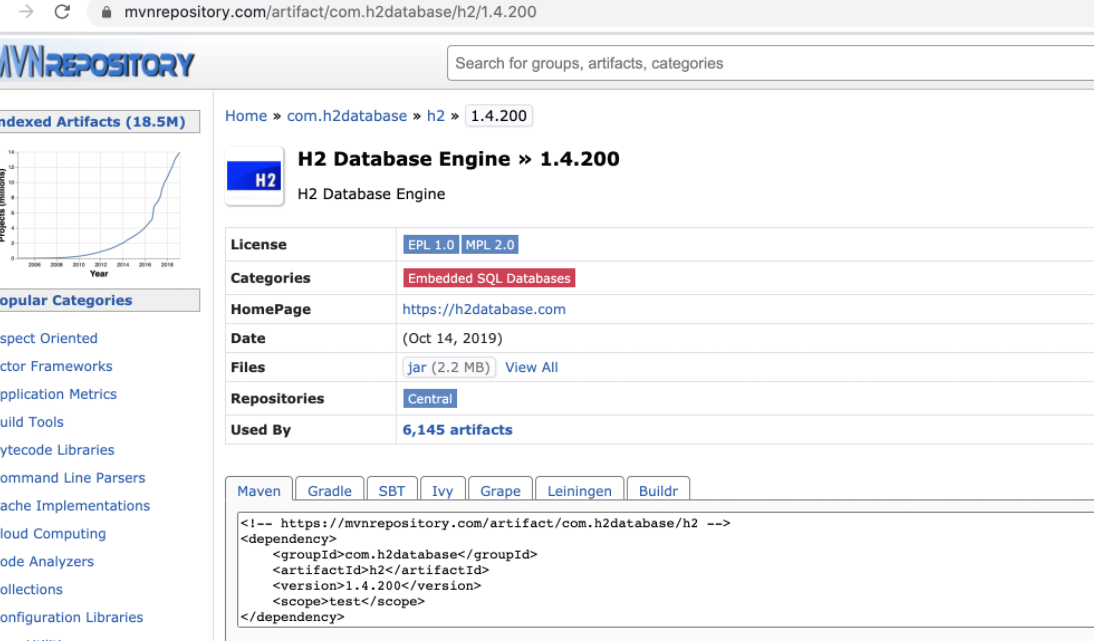
Task: Open Embedded SQL Databases category tag
Action: [489, 278]
